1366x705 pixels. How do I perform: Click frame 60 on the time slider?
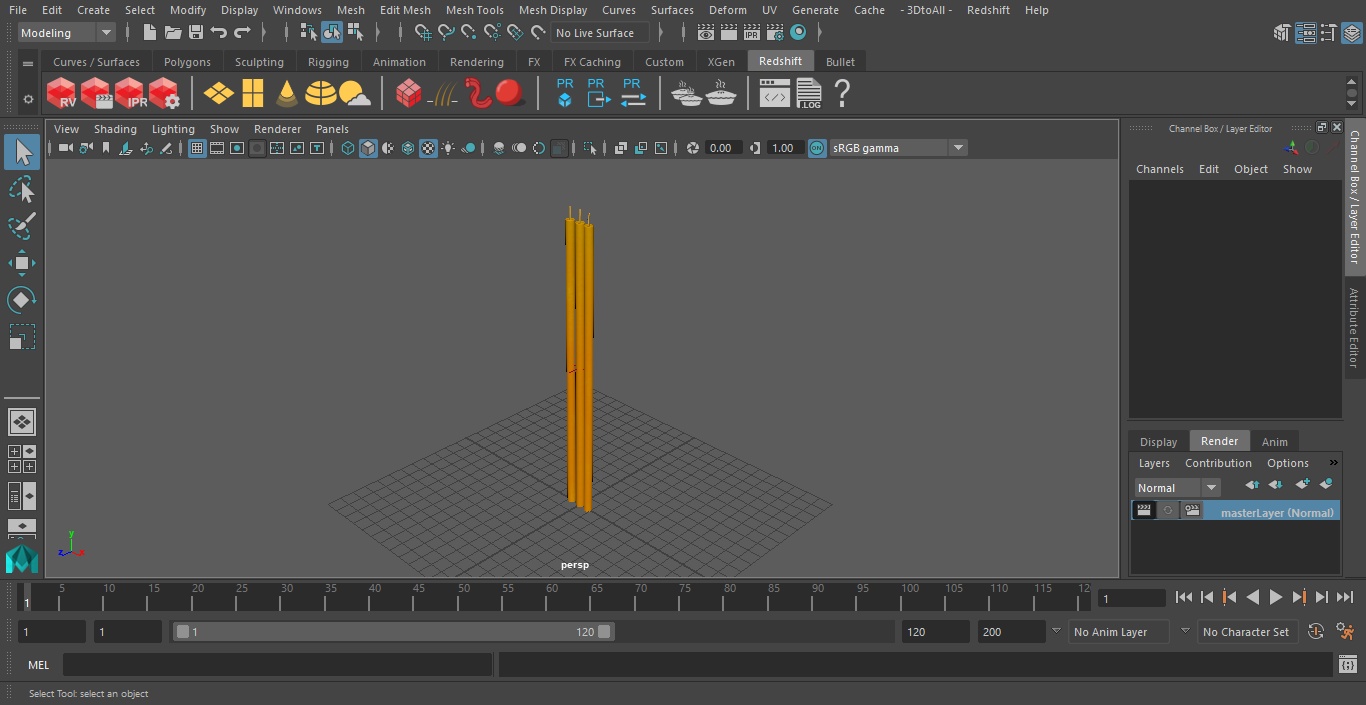coord(552,597)
